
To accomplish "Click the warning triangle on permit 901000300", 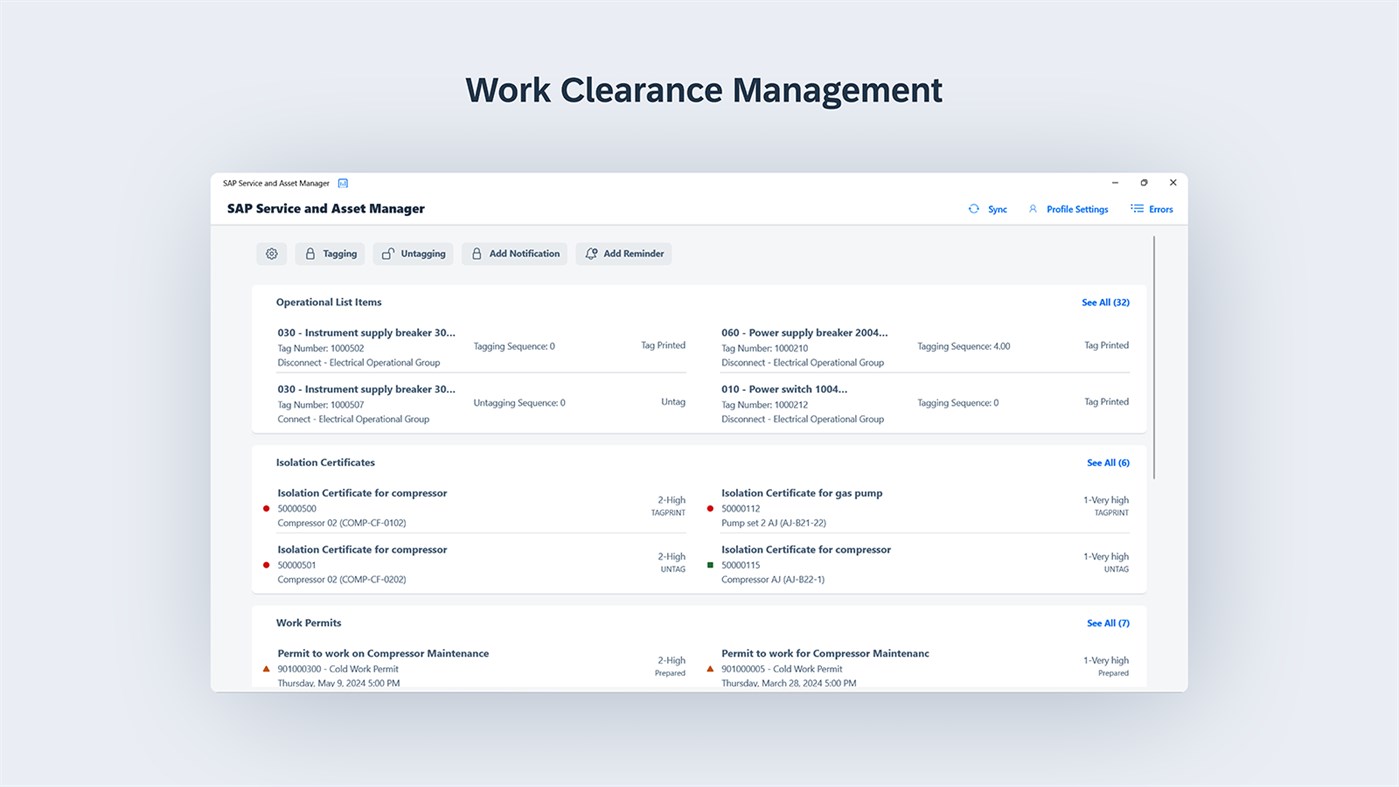I will (266, 668).
